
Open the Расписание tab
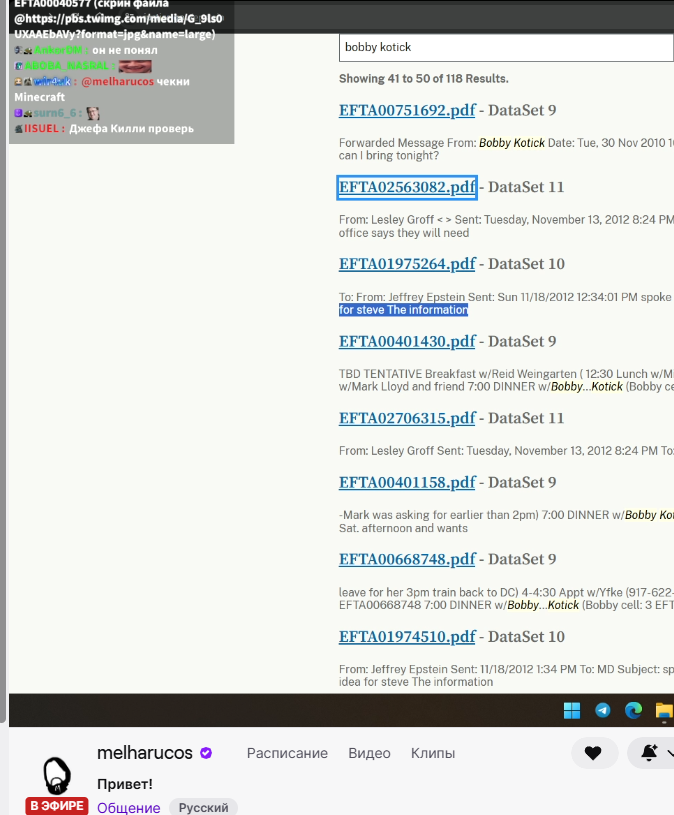click(287, 753)
